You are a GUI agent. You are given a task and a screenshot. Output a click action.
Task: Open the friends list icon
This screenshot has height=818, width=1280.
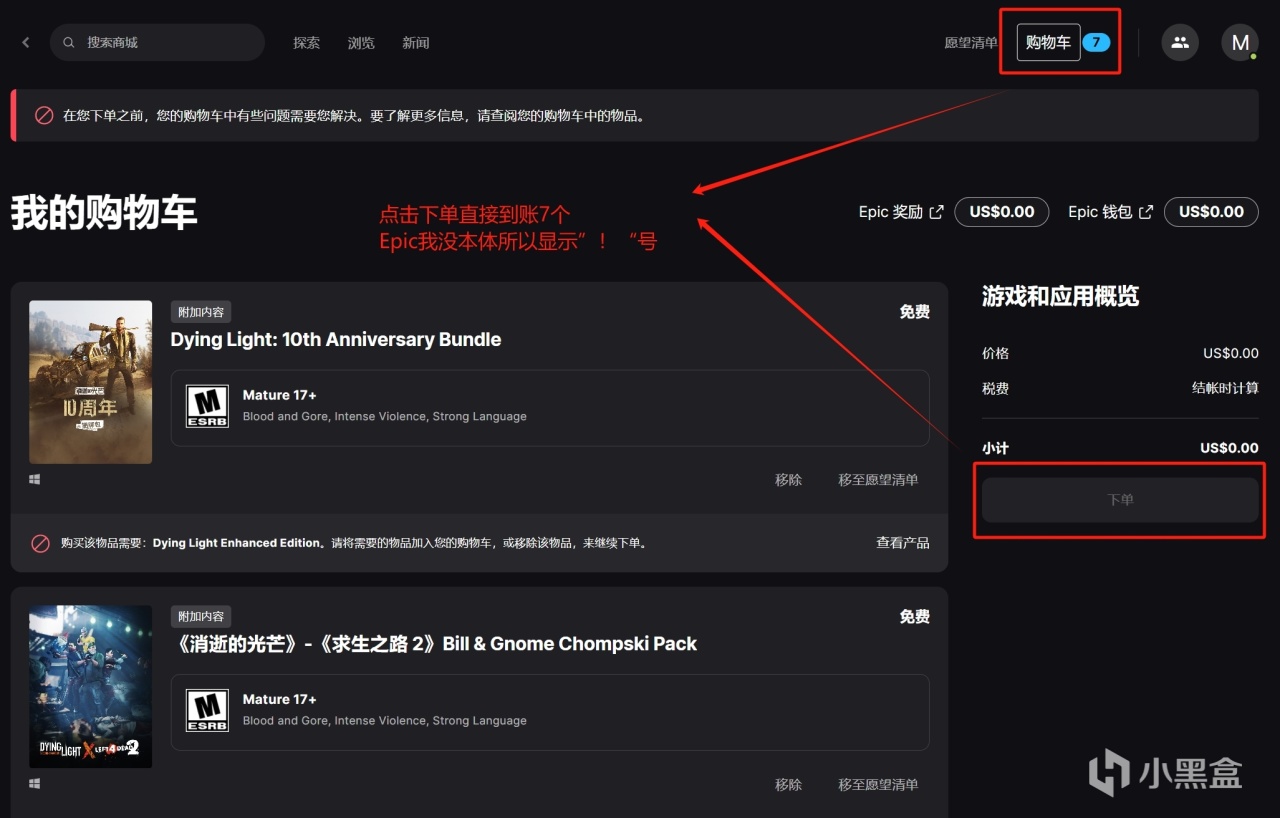click(1180, 42)
